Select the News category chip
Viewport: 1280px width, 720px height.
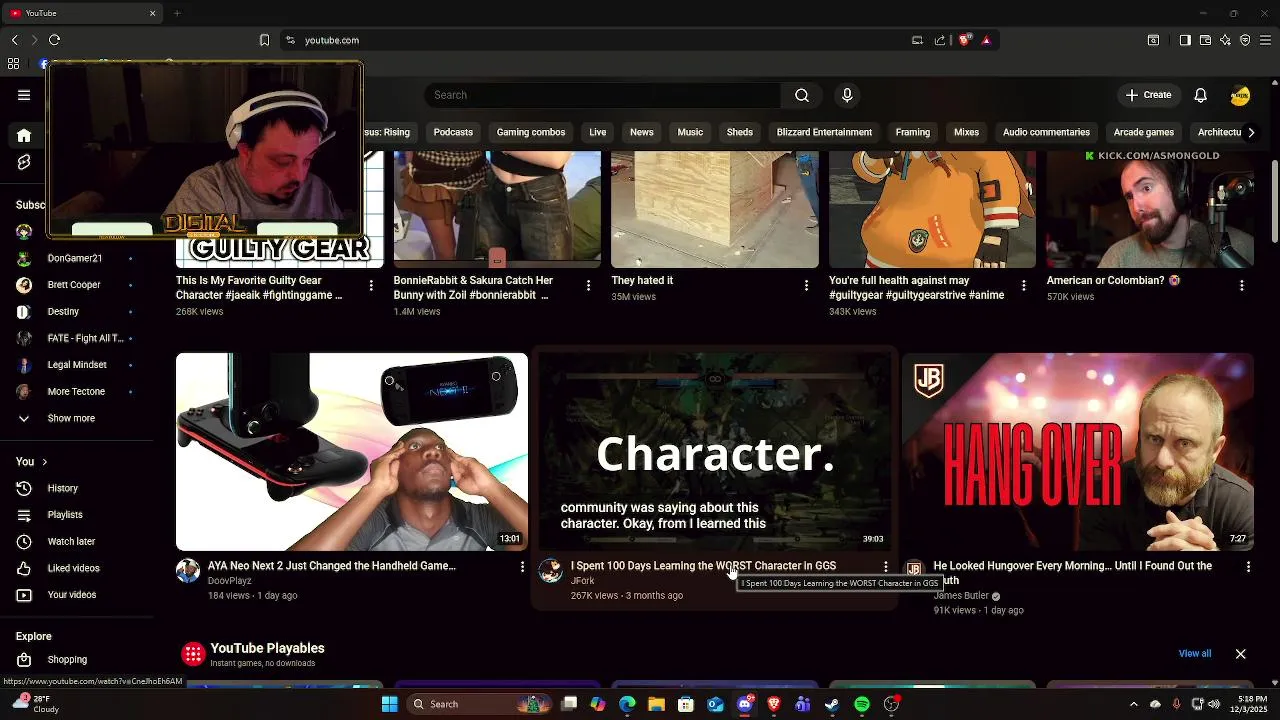(x=642, y=132)
